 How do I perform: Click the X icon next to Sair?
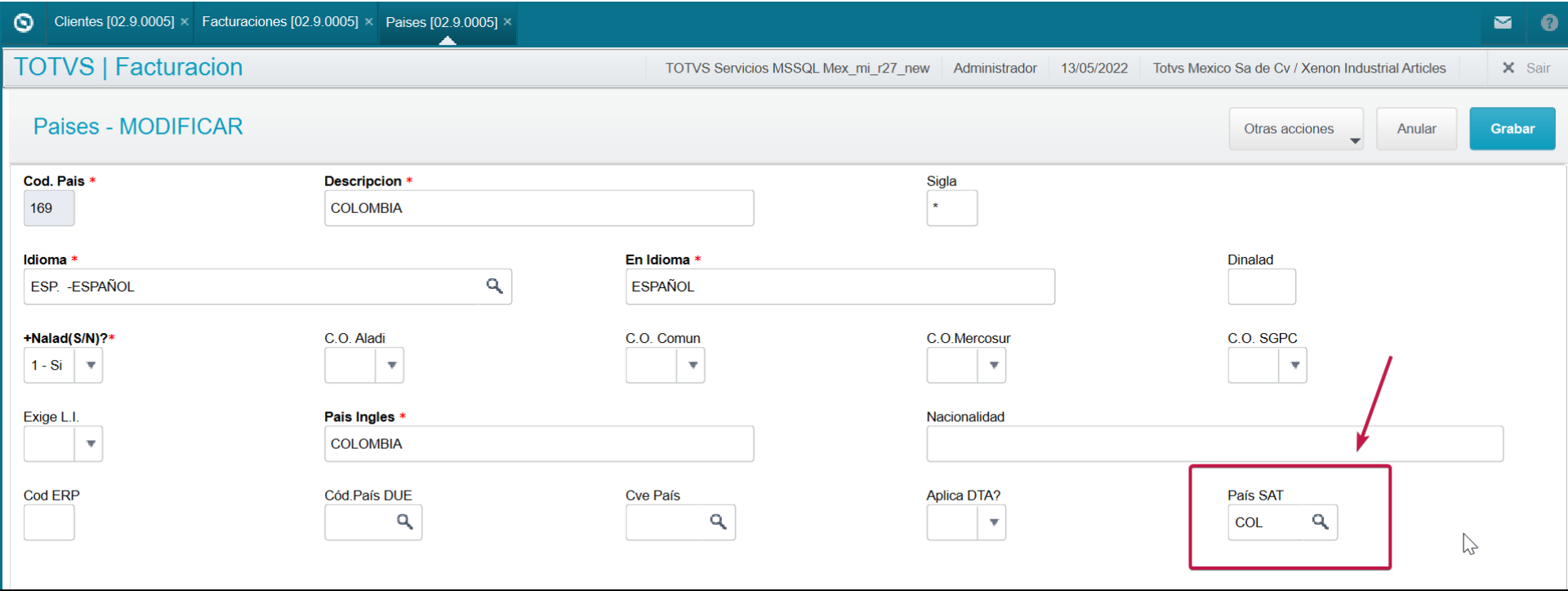tap(1508, 68)
